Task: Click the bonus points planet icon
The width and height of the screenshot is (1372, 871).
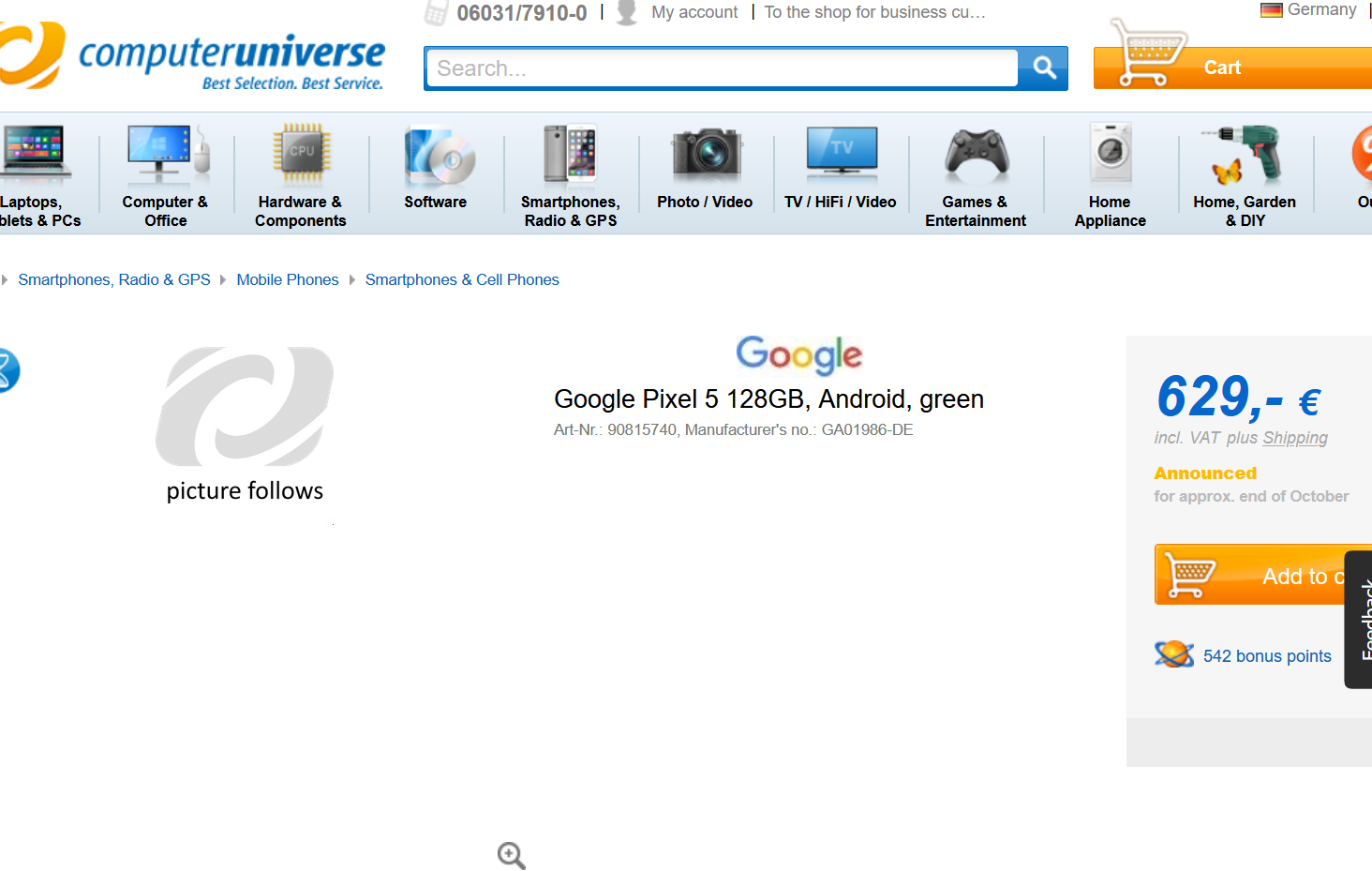Action: pos(1174,653)
